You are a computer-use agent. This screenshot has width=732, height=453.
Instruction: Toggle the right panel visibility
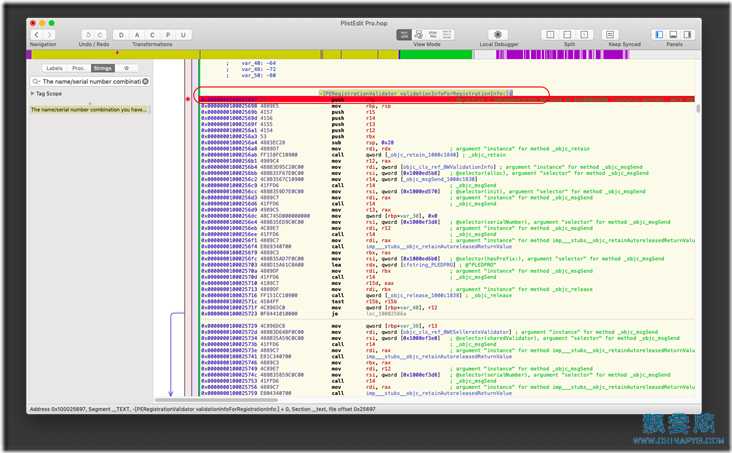coord(687,35)
